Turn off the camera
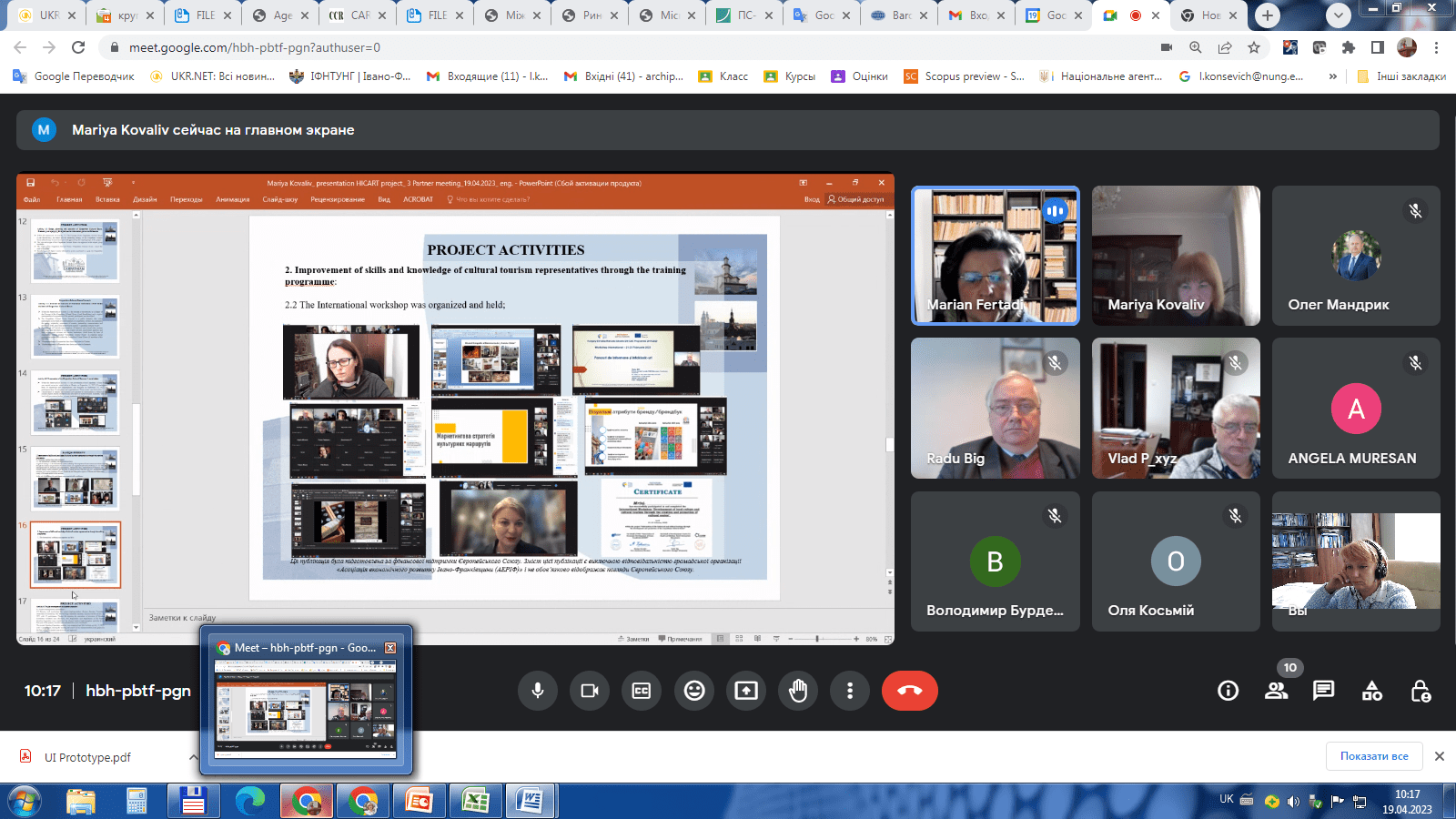Image resolution: width=1456 pixels, height=819 pixels. pyautogui.click(x=590, y=691)
